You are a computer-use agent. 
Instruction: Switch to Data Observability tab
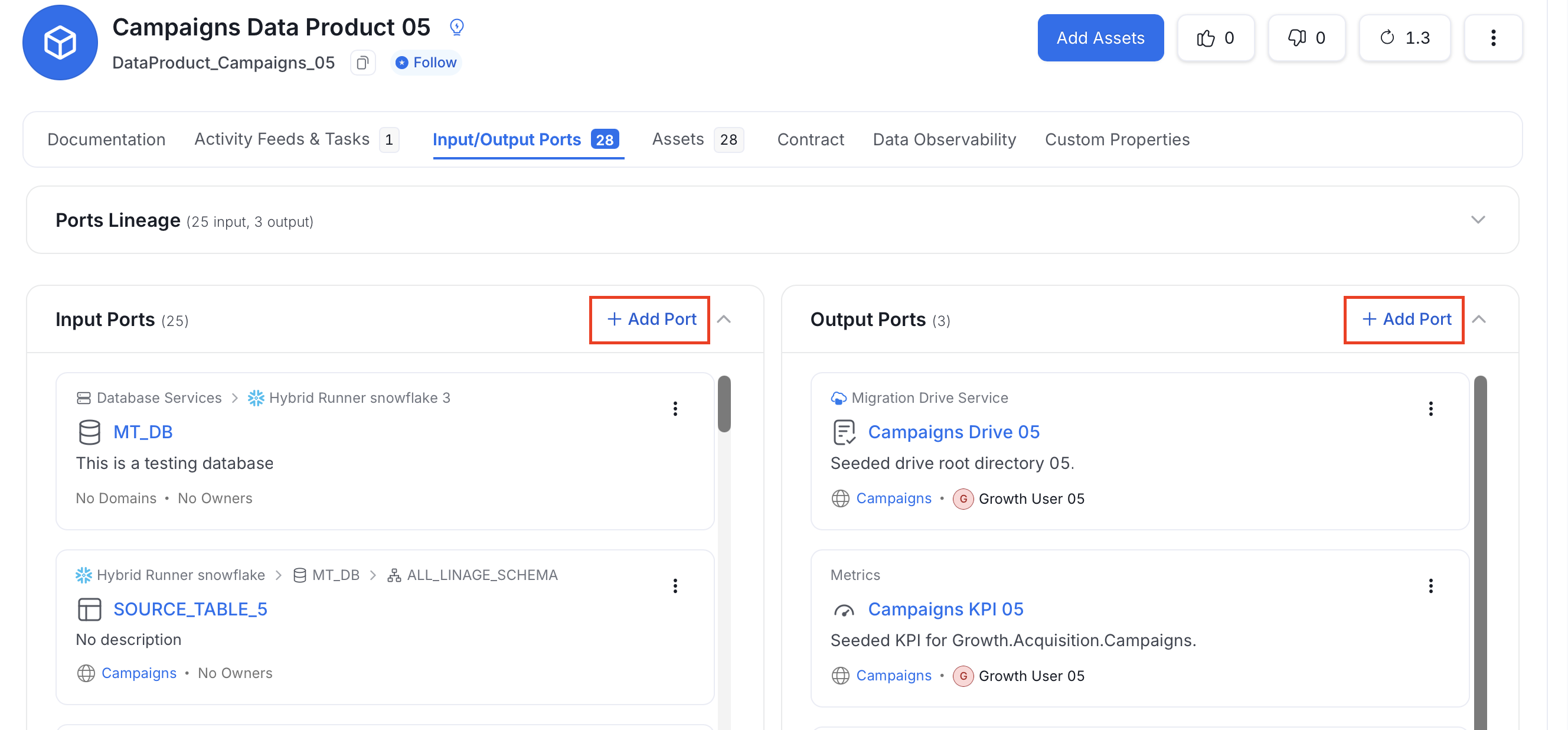(944, 139)
